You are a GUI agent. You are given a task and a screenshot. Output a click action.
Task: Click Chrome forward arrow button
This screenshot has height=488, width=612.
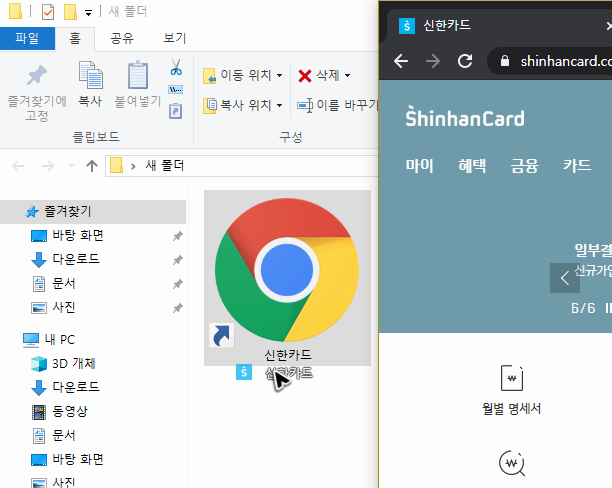click(x=433, y=61)
